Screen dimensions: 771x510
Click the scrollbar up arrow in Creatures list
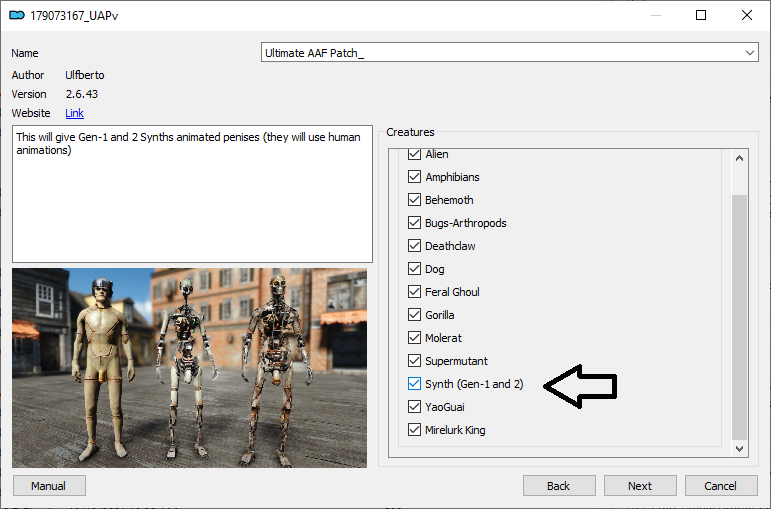click(739, 158)
